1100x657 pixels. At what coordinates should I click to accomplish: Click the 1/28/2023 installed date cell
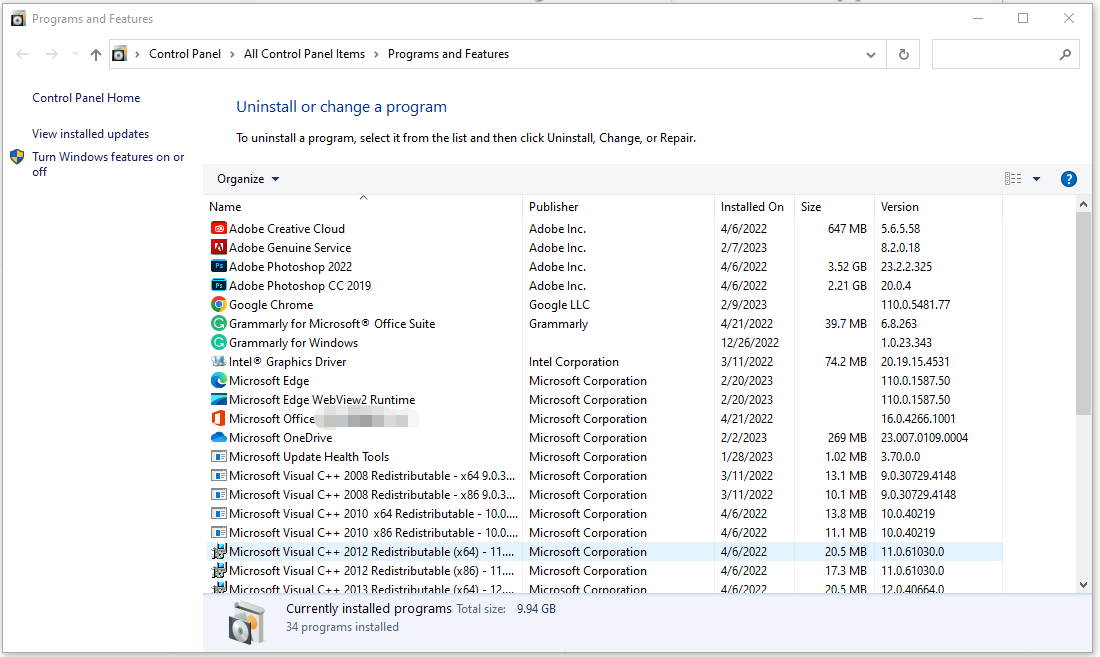[746, 456]
